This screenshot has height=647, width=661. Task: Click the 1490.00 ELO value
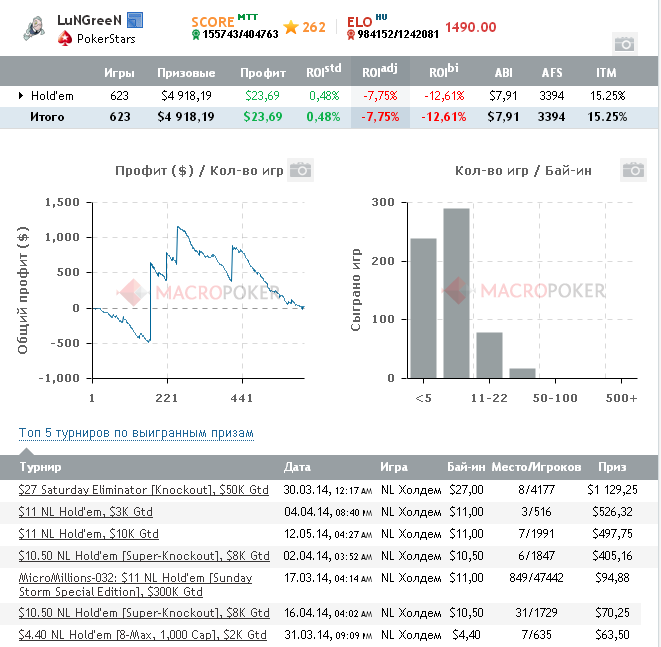pos(470,27)
